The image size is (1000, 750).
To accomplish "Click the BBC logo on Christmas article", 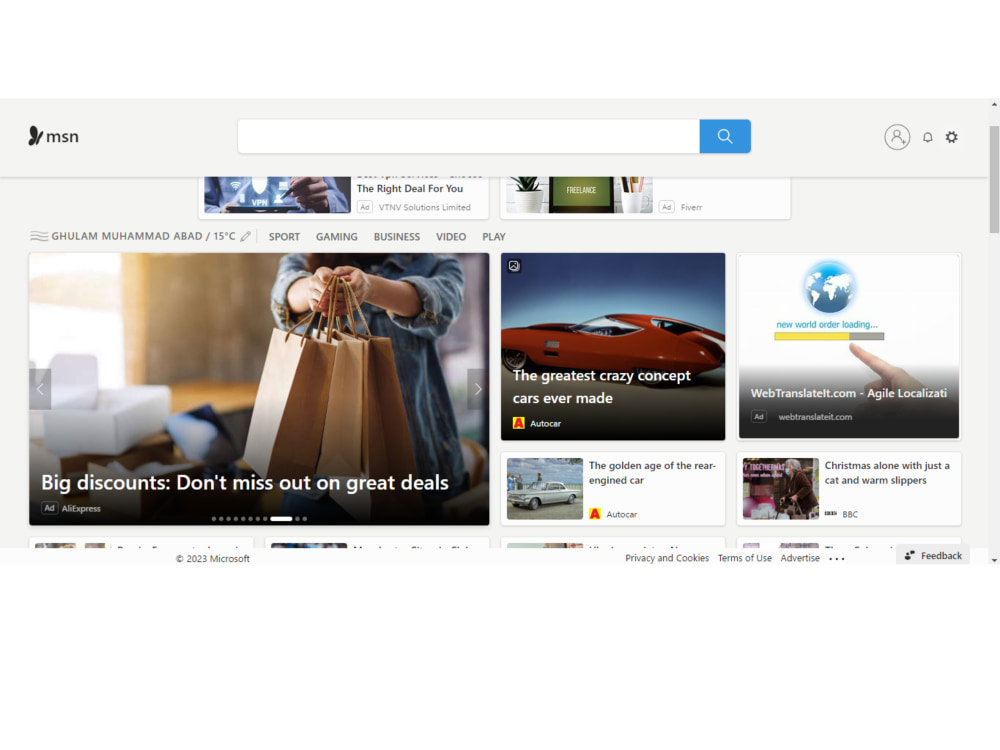I will pyautogui.click(x=830, y=513).
